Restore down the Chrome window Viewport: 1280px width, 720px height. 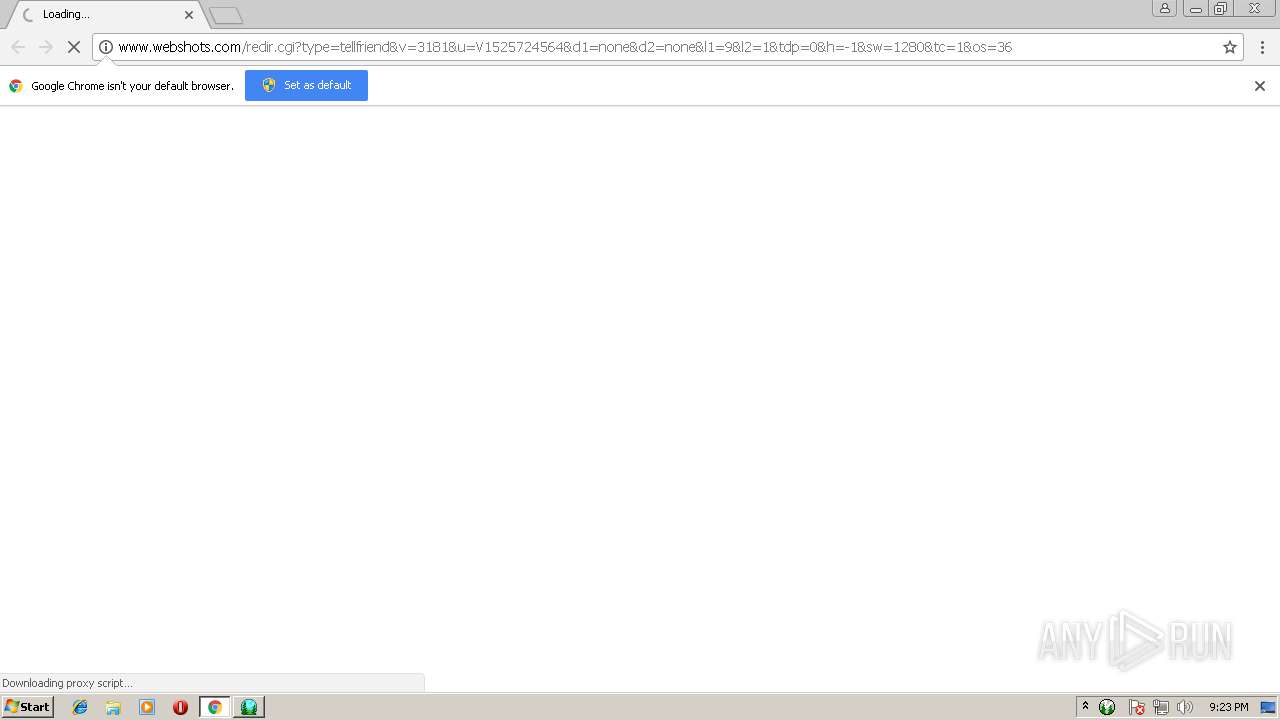[x=1221, y=8]
